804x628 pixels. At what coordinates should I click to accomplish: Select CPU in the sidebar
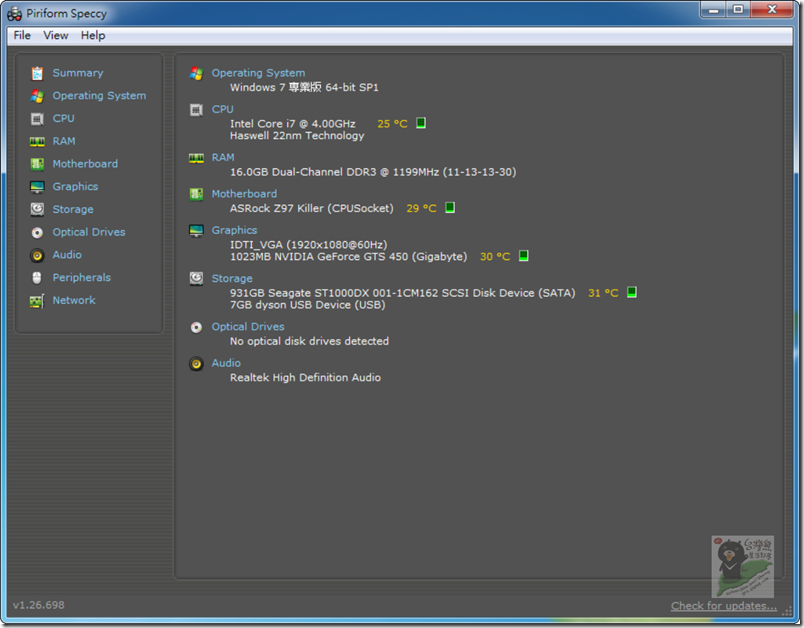64,118
